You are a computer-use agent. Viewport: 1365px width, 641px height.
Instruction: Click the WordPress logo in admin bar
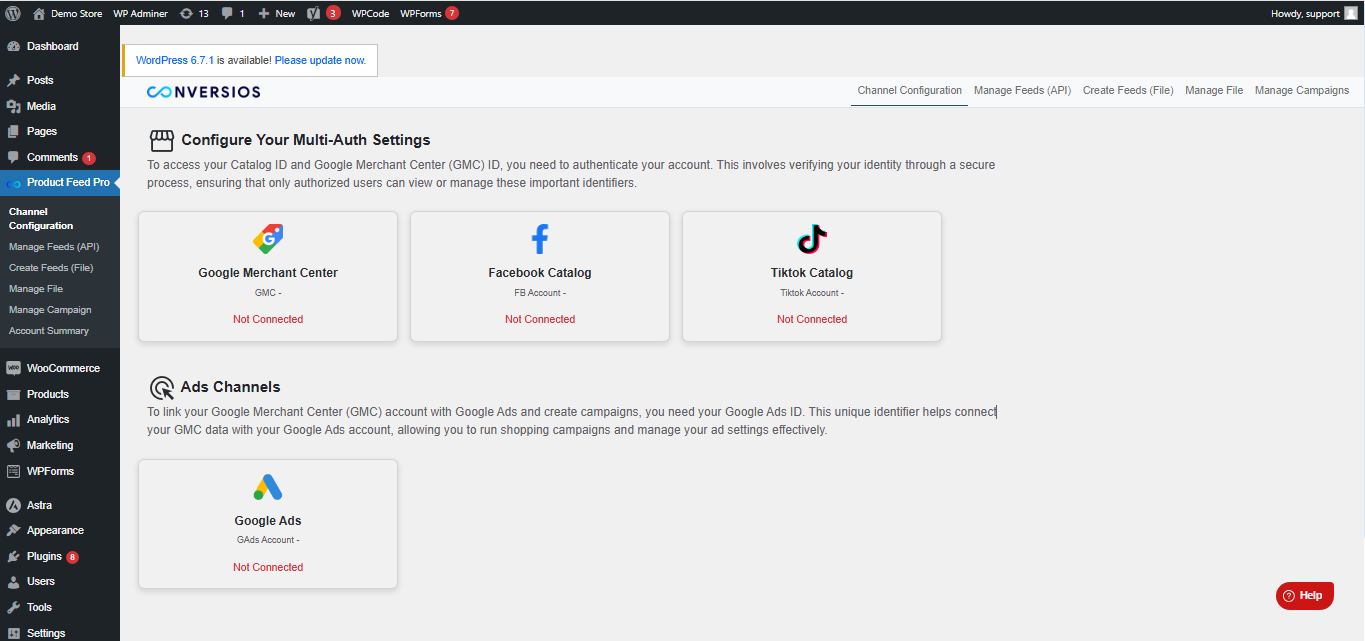coord(13,13)
